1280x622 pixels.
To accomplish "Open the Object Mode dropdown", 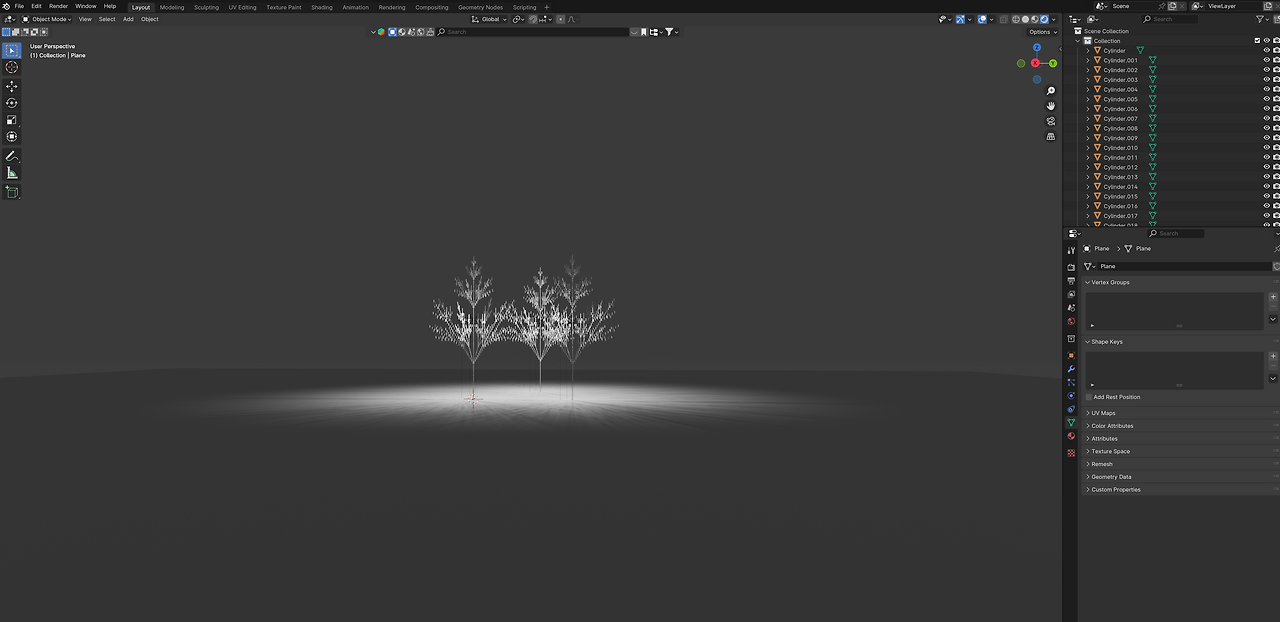I will coord(48,19).
